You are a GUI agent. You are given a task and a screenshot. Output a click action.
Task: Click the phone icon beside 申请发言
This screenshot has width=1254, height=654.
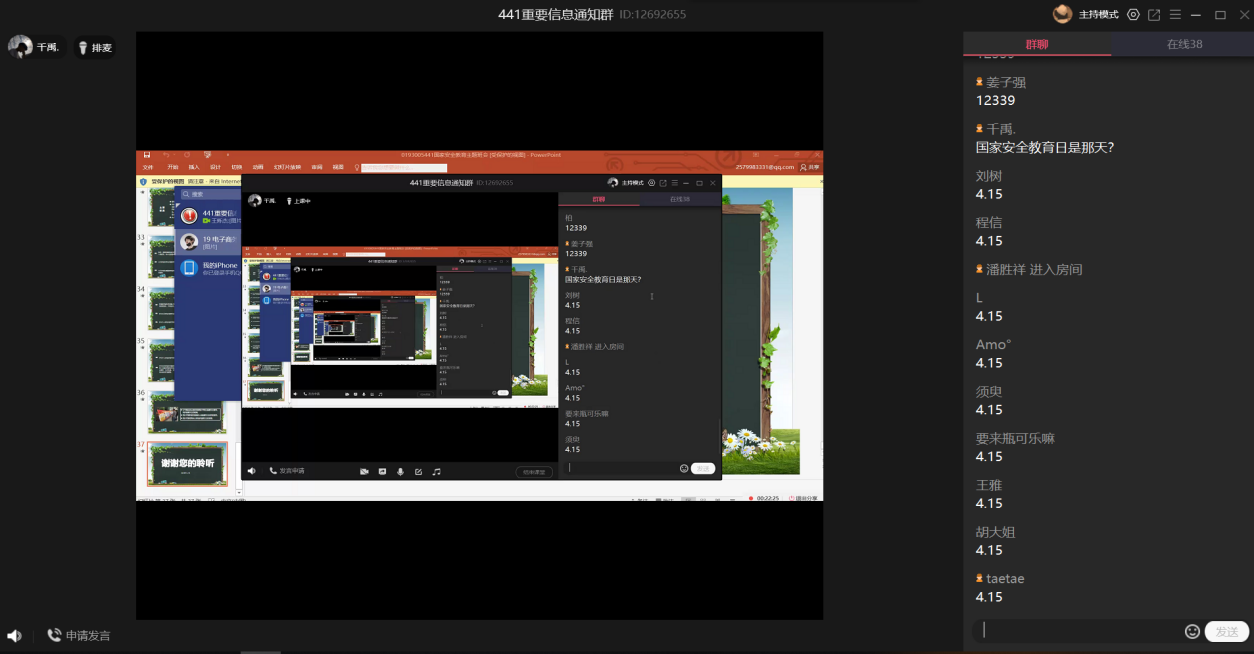[54, 635]
